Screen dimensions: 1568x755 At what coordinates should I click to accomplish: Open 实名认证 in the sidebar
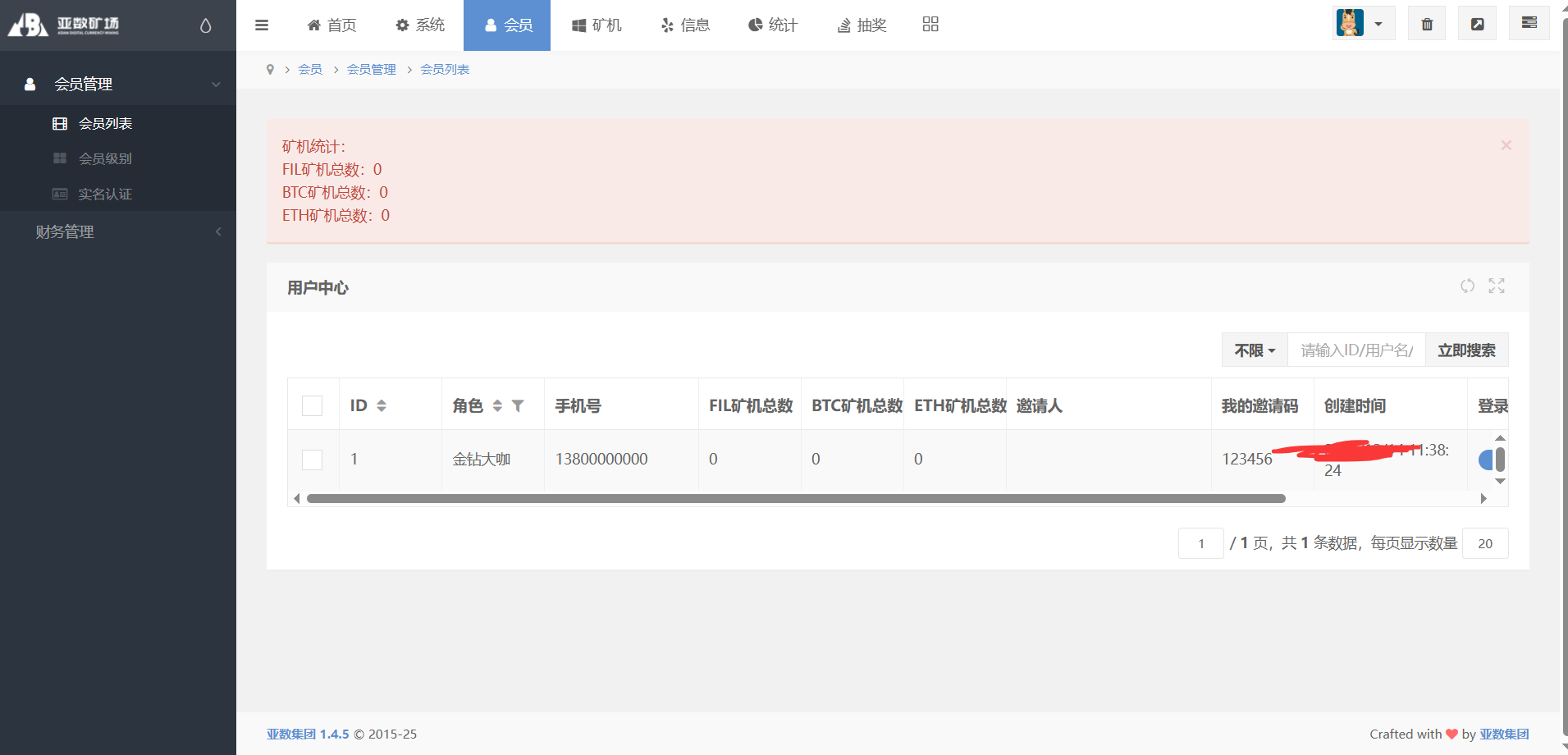coord(105,194)
